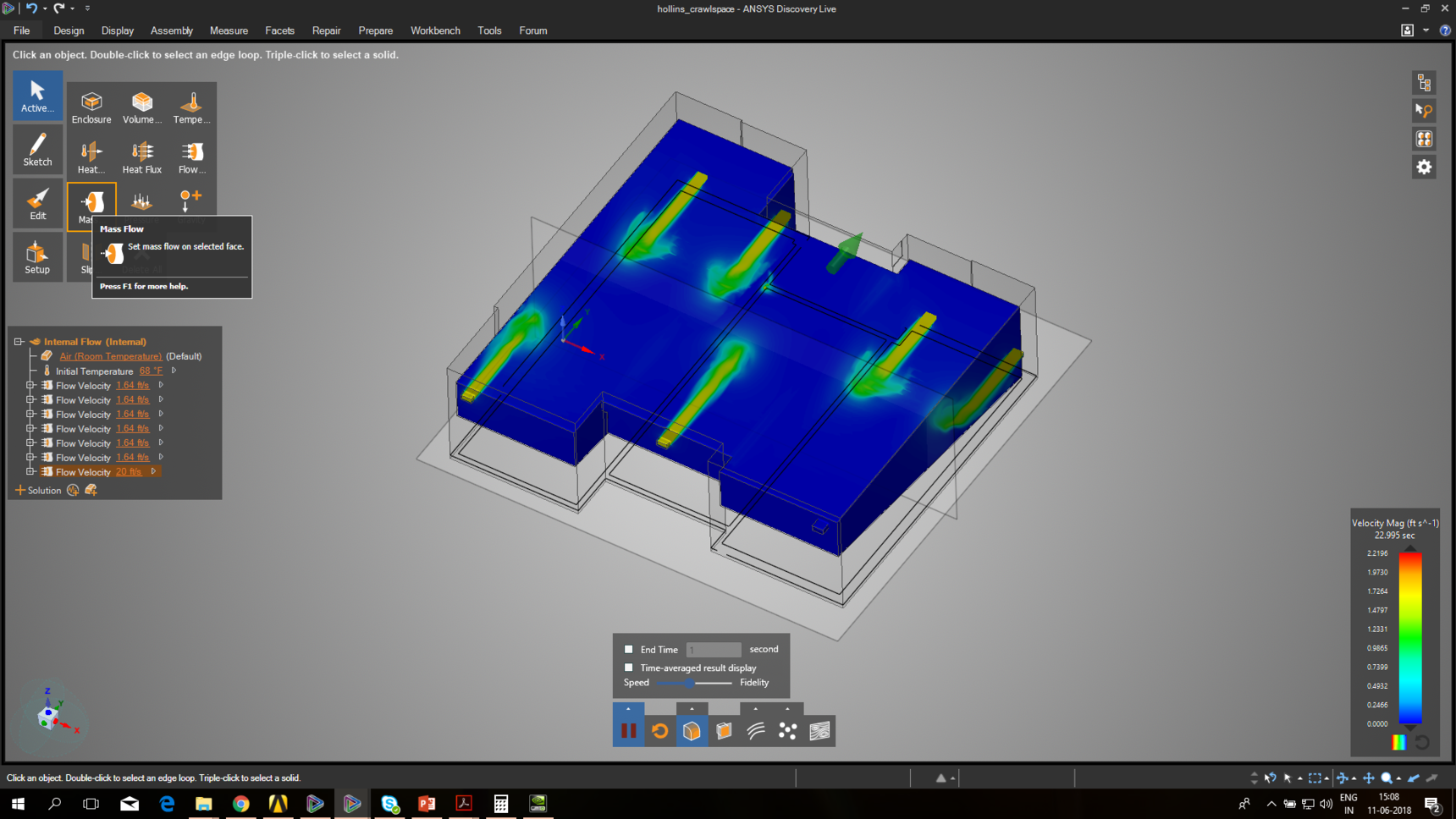Click the Solution add button
The image size is (1456, 819).
(38, 490)
